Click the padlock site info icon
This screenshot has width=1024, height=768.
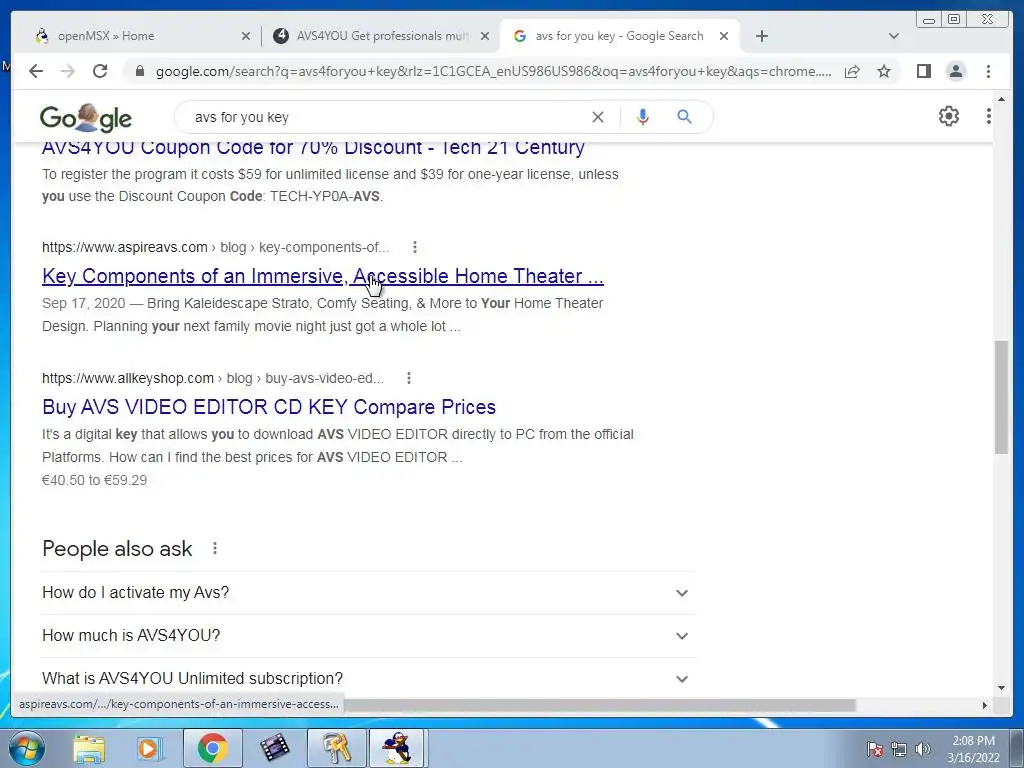click(139, 71)
